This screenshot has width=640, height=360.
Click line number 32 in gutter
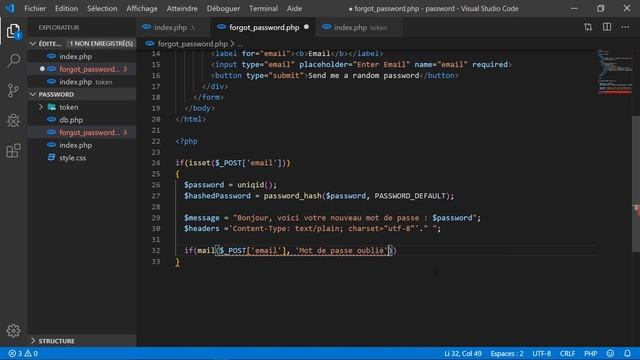[x=156, y=251]
